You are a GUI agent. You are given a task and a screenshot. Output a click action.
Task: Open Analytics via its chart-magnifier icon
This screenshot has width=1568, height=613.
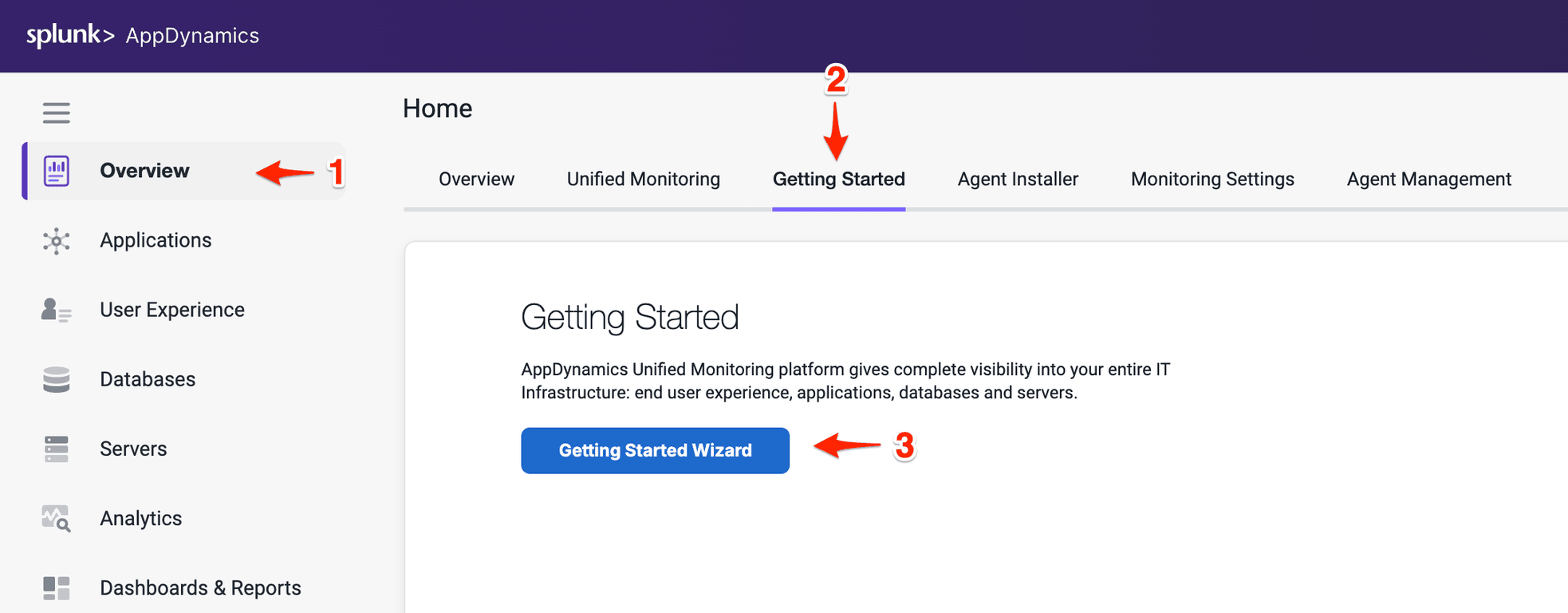(55, 518)
